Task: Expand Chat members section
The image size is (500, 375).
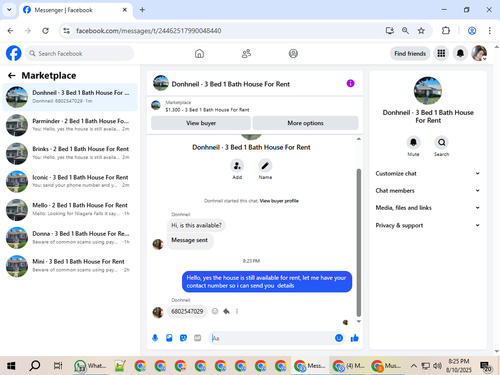Action: click(x=428, y=191)
